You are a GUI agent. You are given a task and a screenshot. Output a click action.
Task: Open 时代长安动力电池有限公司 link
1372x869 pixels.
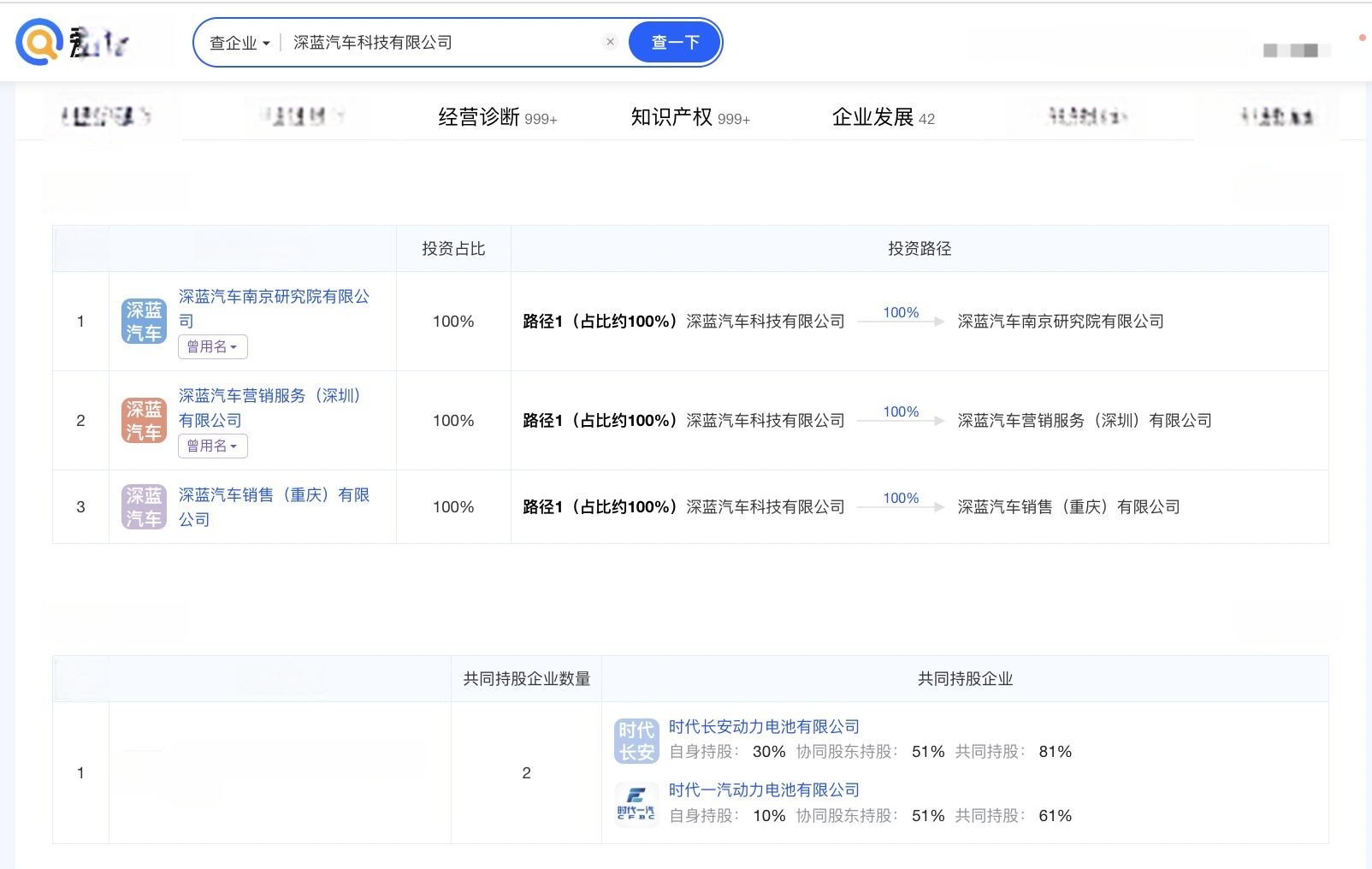[764, 727]
